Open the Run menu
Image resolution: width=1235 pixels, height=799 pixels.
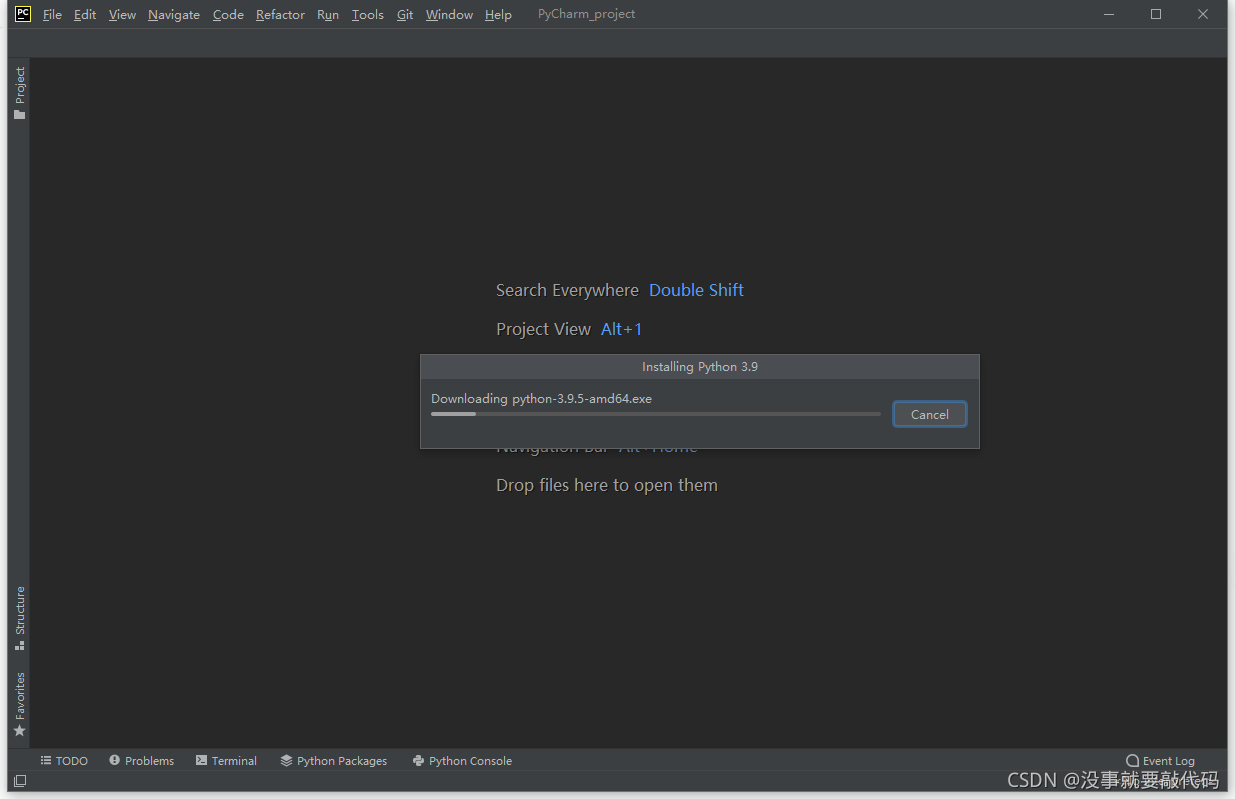(x=327, y=14)
